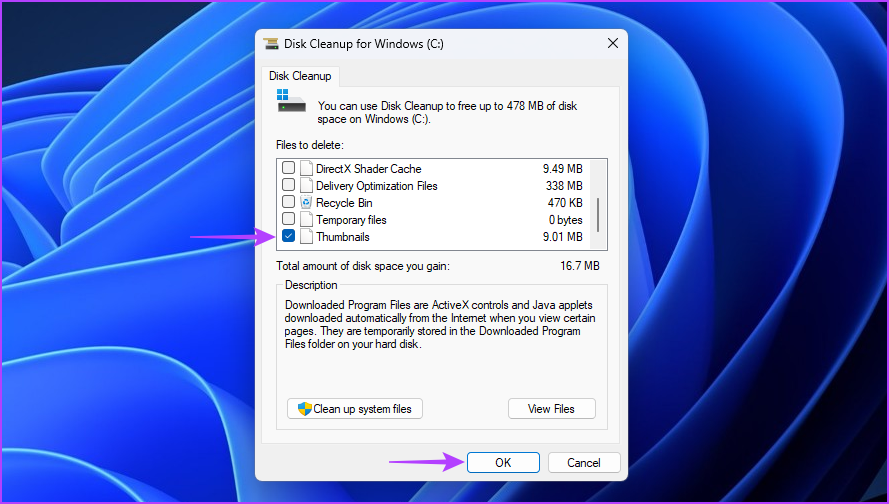This screenshot has height=504, width=889.
Task: Click the Total amount of disk space label
Action: coord(363,266)
